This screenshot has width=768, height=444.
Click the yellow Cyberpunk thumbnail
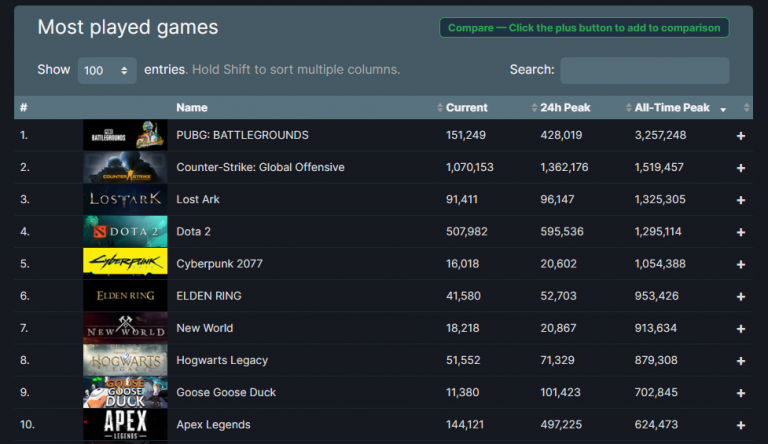point(125,262)
